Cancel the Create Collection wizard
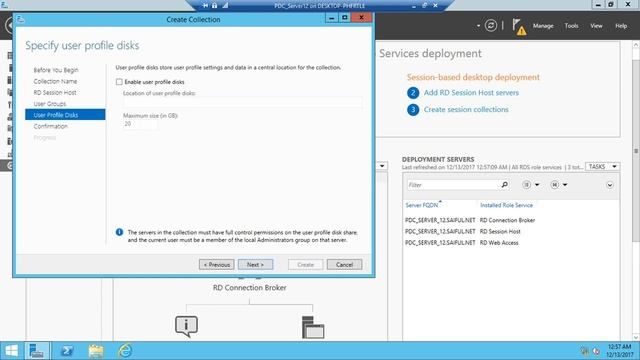Screen dimensions: 640x360 tap(344, 264)
